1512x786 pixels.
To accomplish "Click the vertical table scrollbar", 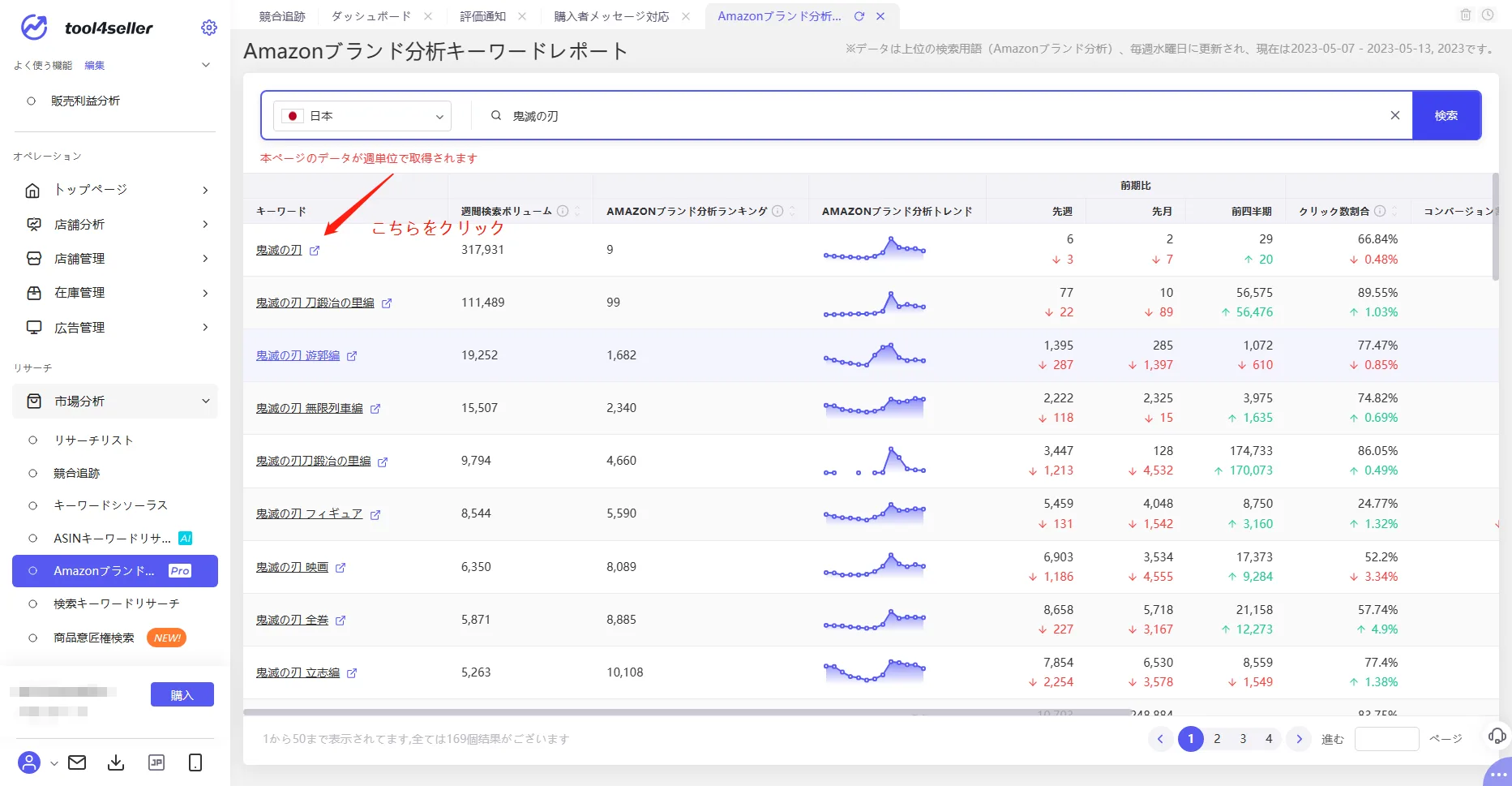I will click(1495, 226).
